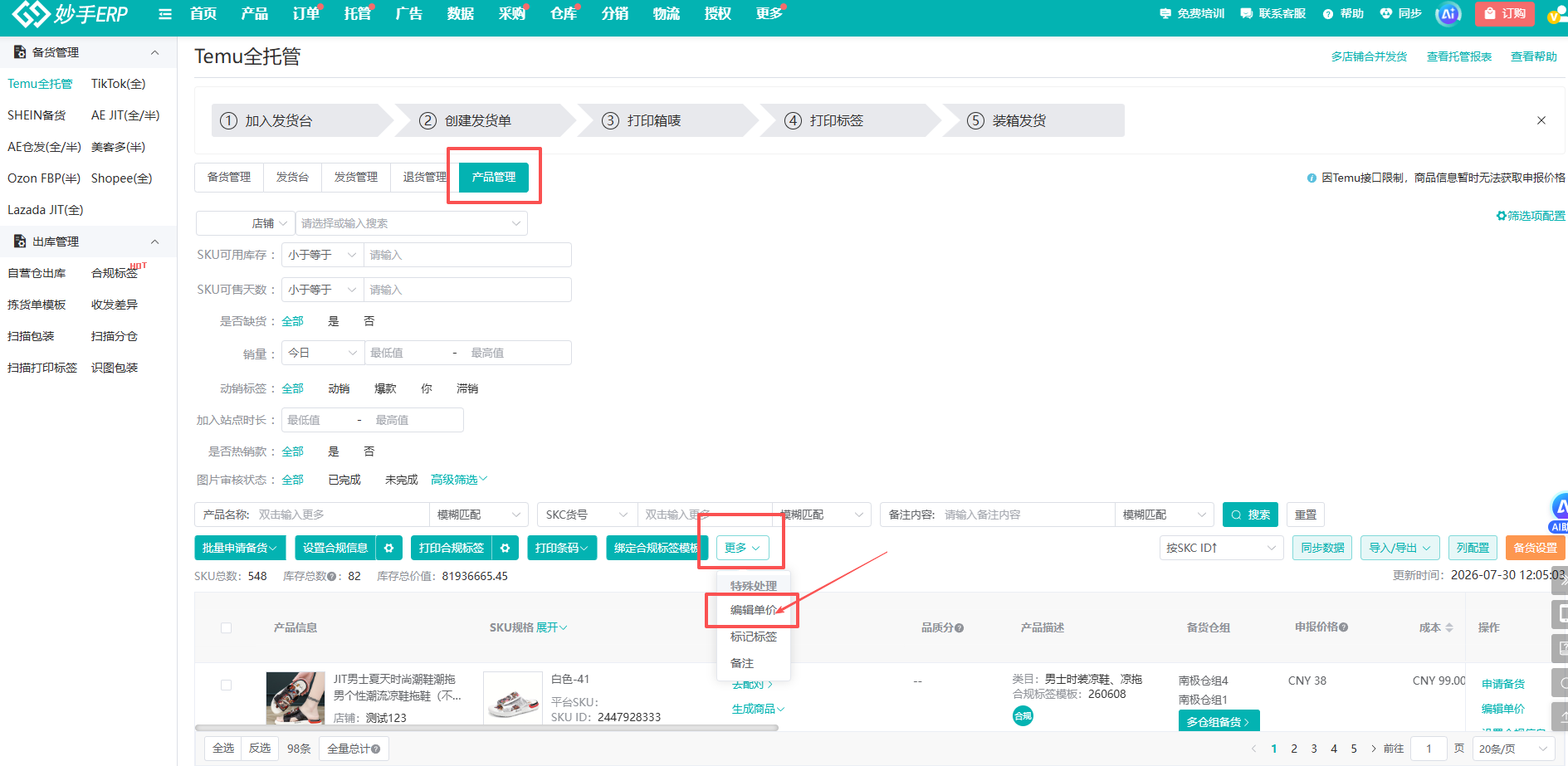Image resolution: width=1568 pixels, height=766 pixels.
Task: Close the shipping steps guide banner
Action: (x=1541, y=120)
